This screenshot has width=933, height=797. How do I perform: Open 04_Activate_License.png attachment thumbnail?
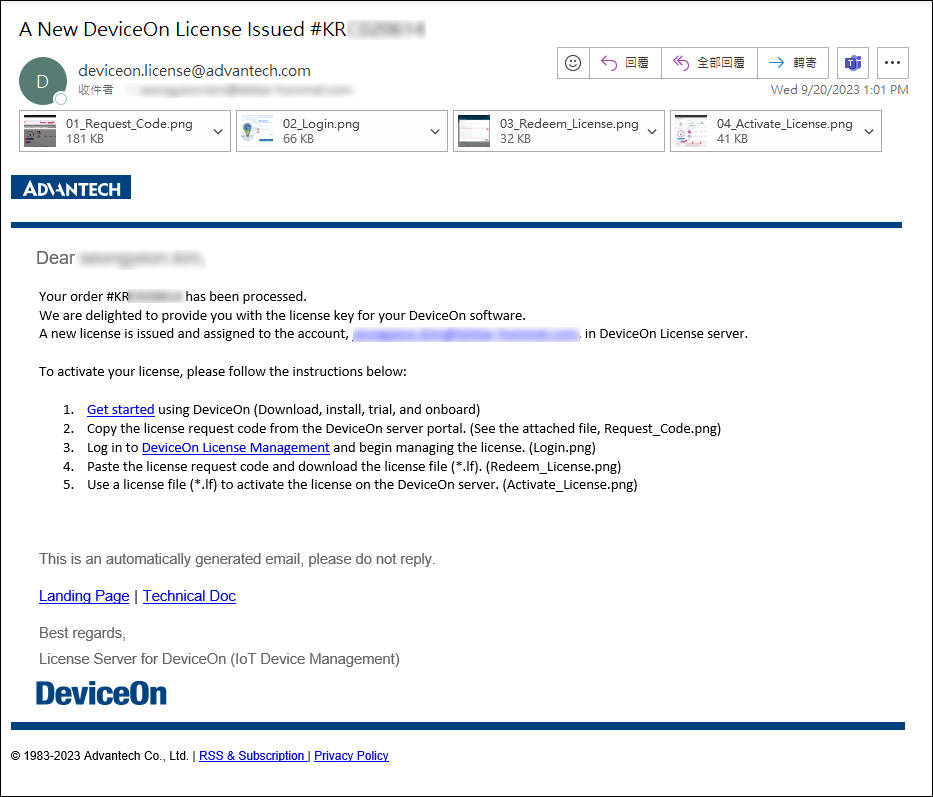click(x=691, y=131)
